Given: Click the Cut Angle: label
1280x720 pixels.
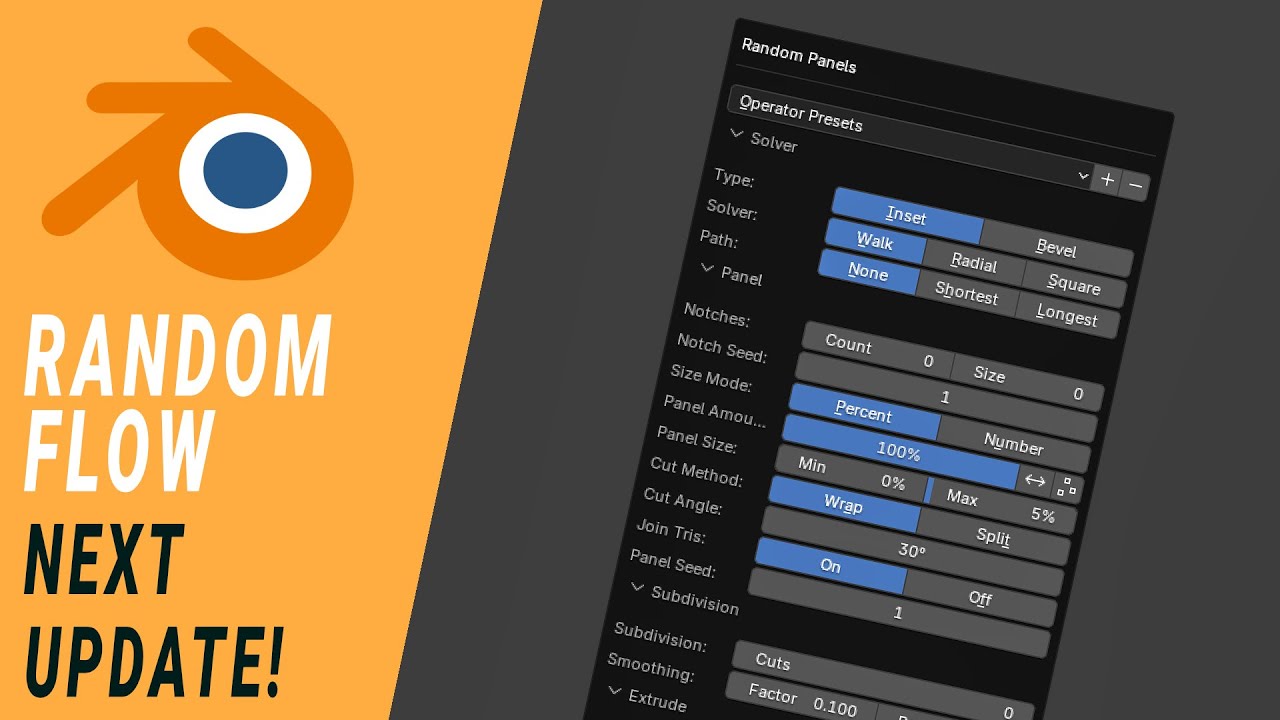Looking at the screenshot, I should [683, 500].
